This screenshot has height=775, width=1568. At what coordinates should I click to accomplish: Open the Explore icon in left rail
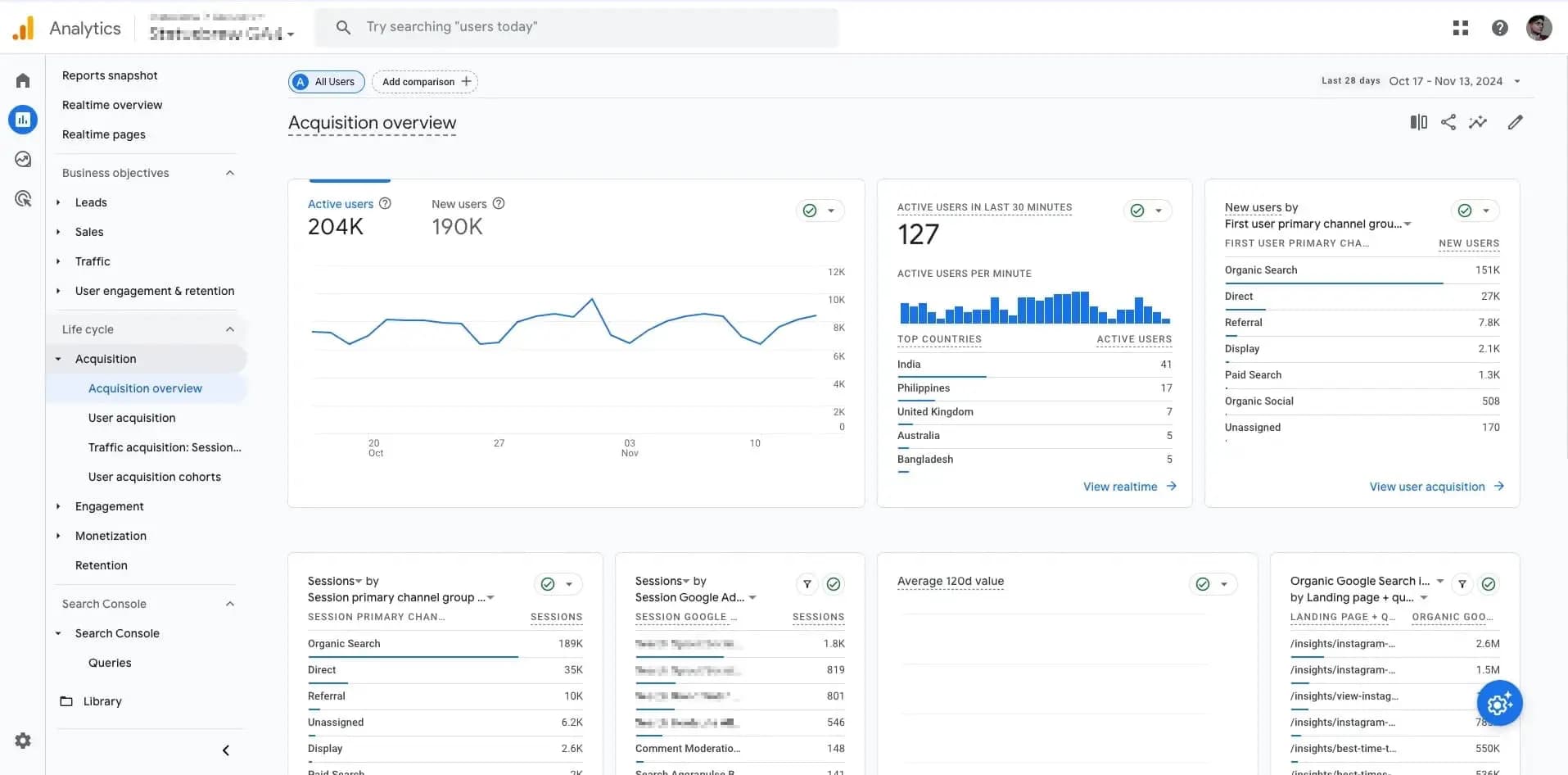(23, 159)
